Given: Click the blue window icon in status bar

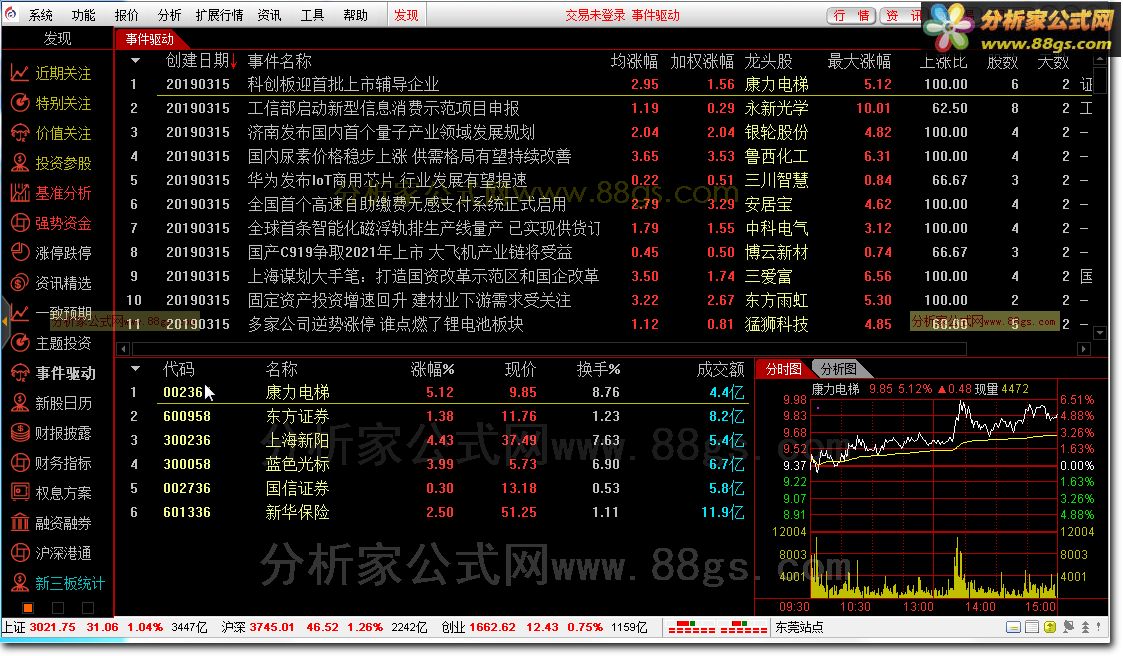Looking at the screenshot, I should coord(1013,627).
